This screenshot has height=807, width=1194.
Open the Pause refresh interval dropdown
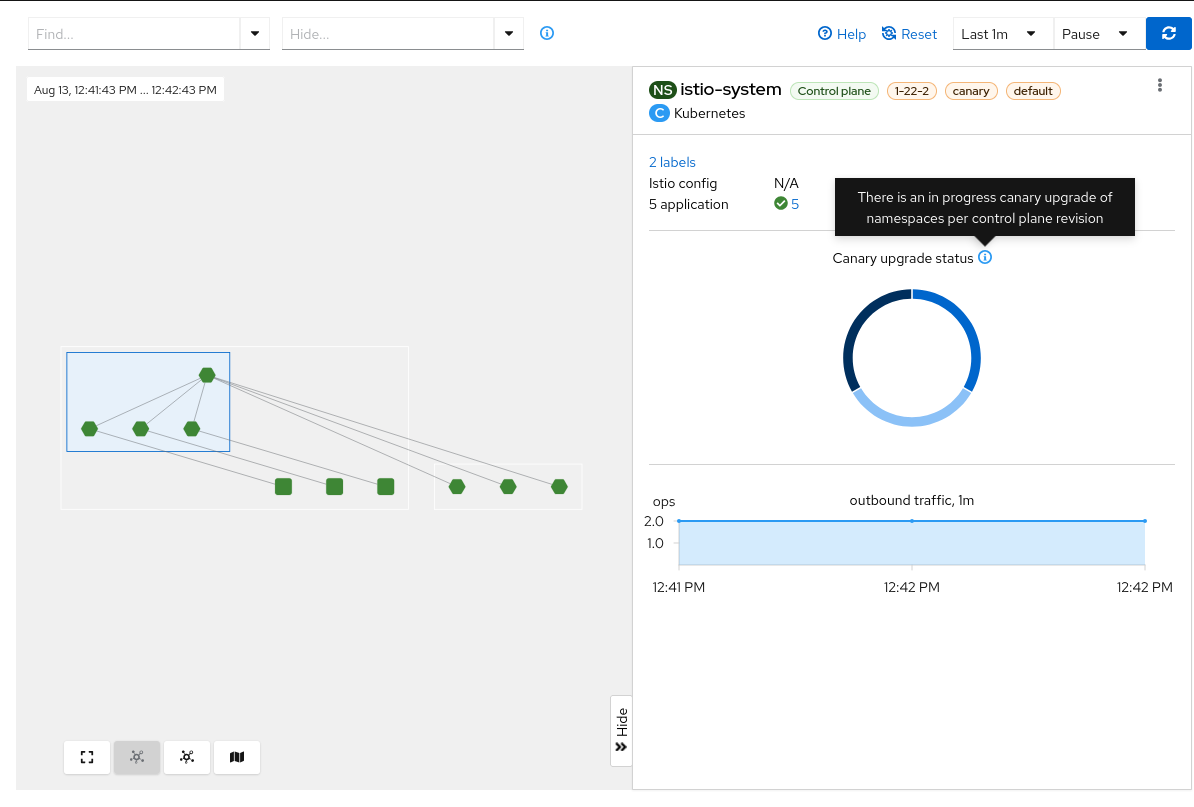point(1099,33)
